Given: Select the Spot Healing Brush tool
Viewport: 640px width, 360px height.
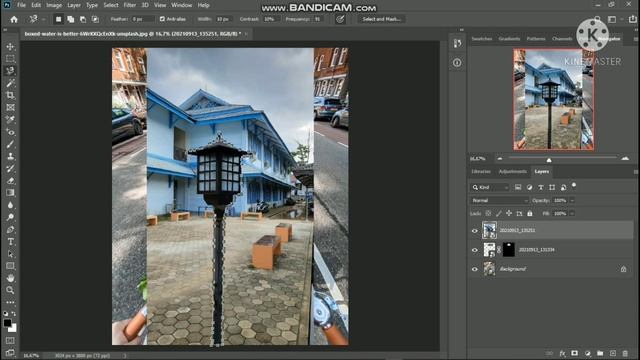Looking at the screenshot, I should [10, 132].
